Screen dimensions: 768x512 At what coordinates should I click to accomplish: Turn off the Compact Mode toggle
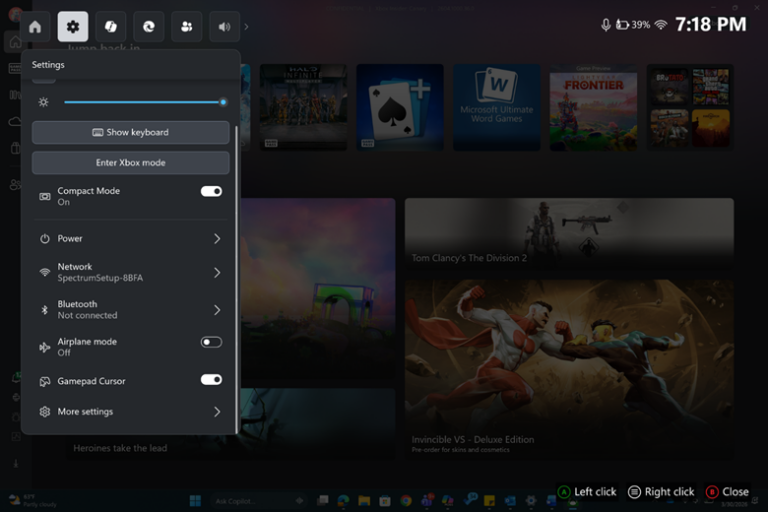(211, 191)
